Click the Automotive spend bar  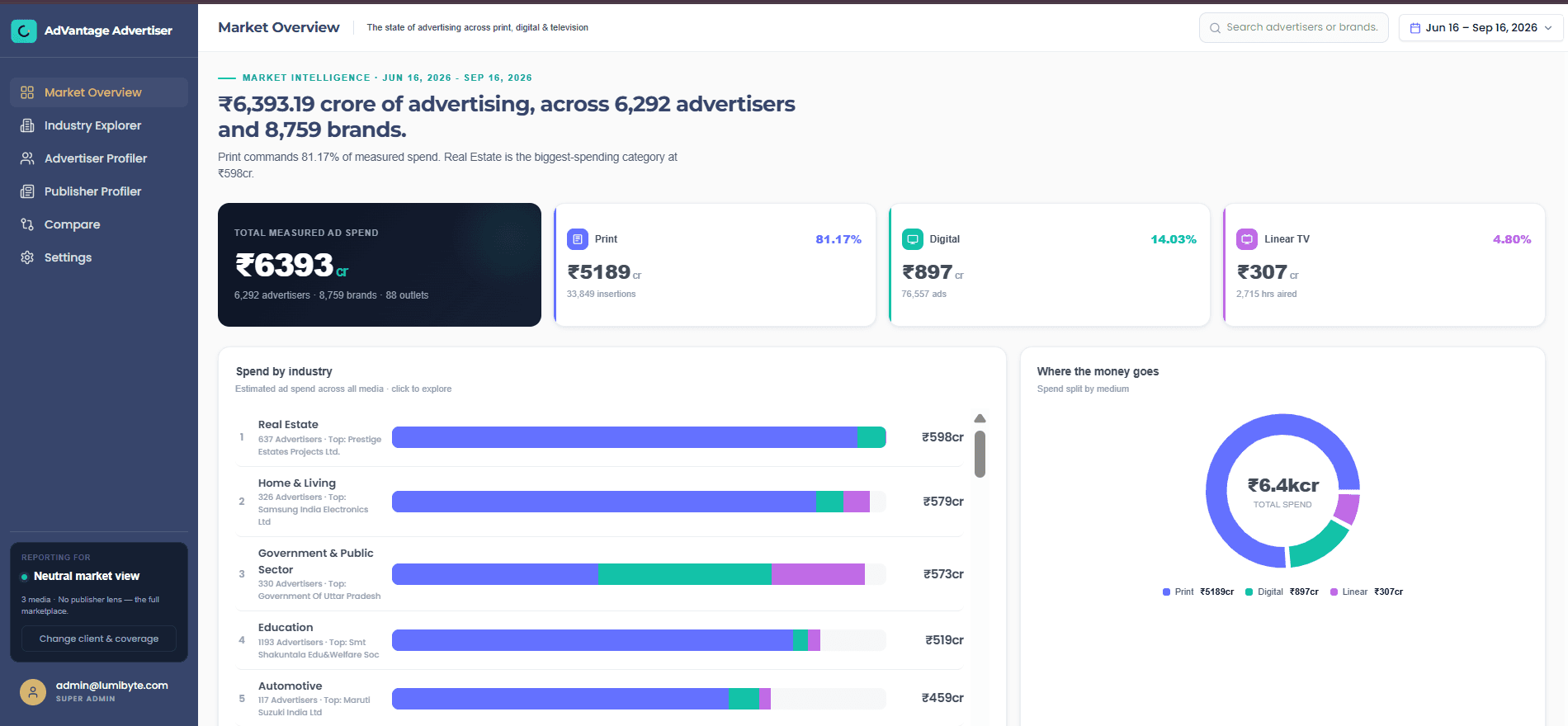click(x=639, y=699)
